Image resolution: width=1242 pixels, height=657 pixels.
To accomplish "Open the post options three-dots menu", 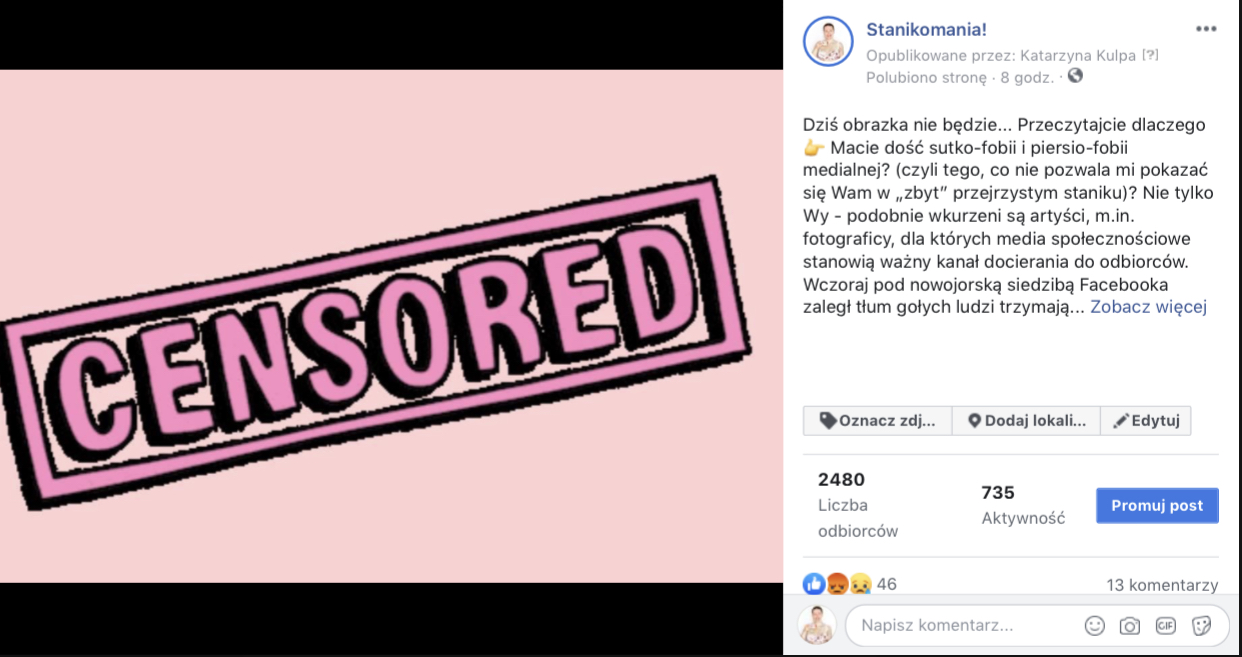I will 1206,29.
